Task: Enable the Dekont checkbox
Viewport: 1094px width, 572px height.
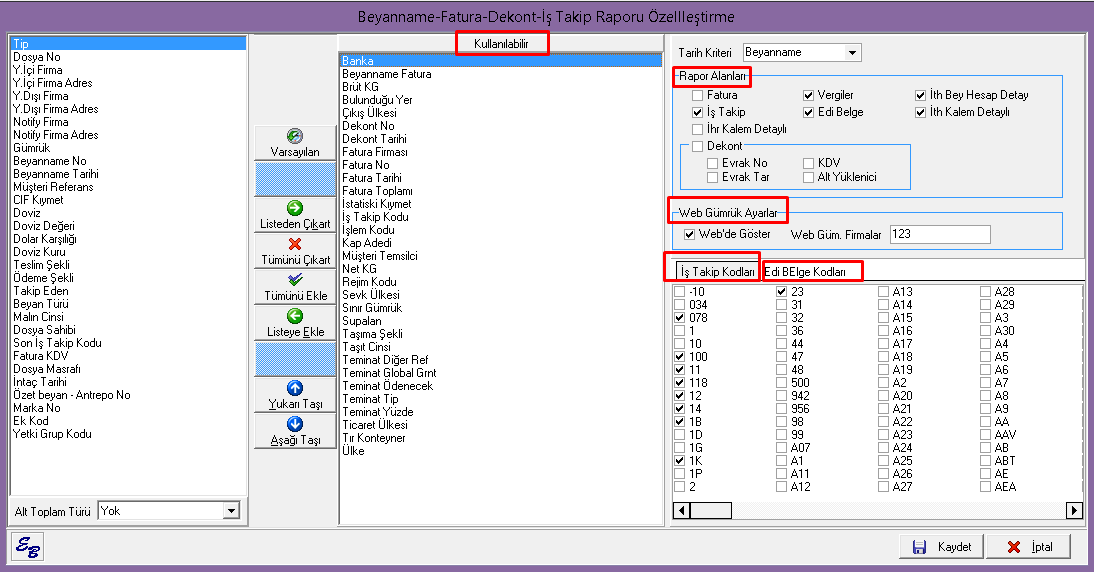Action: click(698, 146)
